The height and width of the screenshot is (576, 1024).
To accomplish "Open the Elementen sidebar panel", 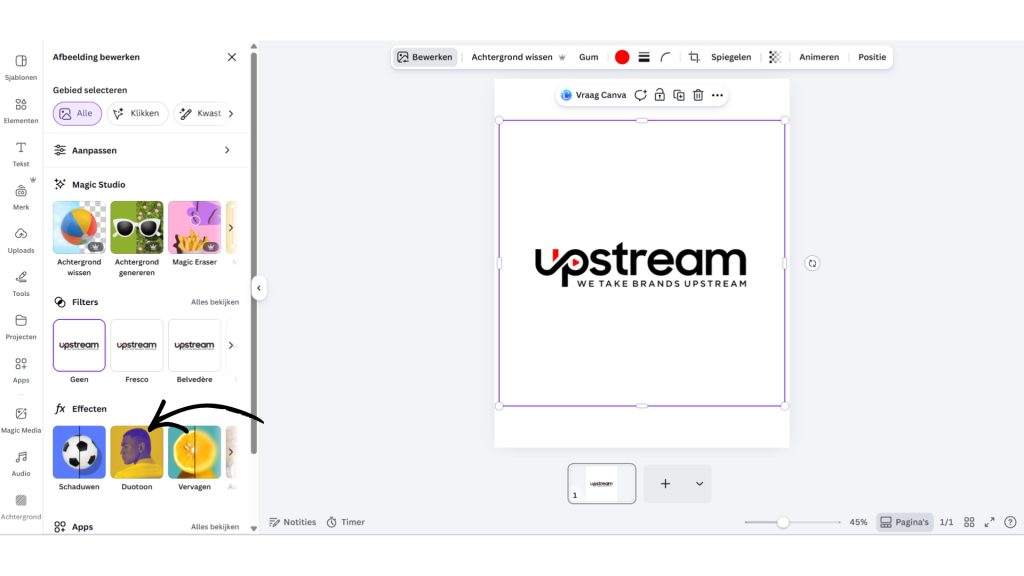I will tap(21, 110).
